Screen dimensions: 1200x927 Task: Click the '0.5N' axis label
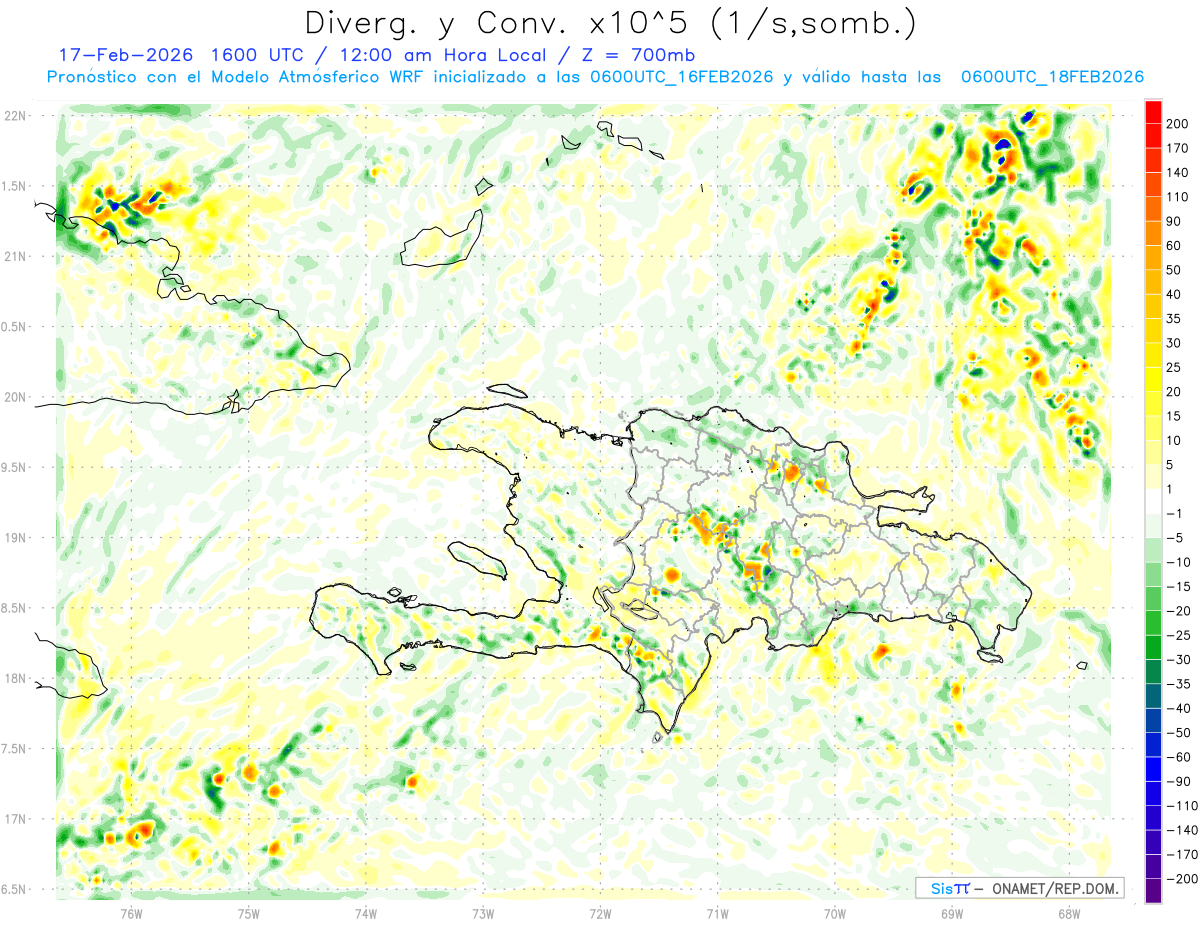click(x=14, y=327)
